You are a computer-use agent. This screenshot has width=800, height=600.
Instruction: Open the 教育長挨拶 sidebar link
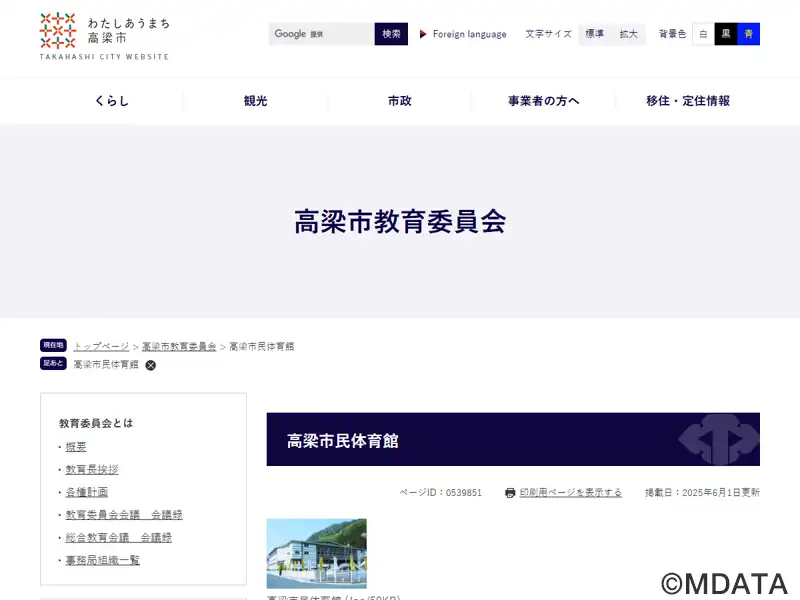pyautogui.click(x=92, y=469)
